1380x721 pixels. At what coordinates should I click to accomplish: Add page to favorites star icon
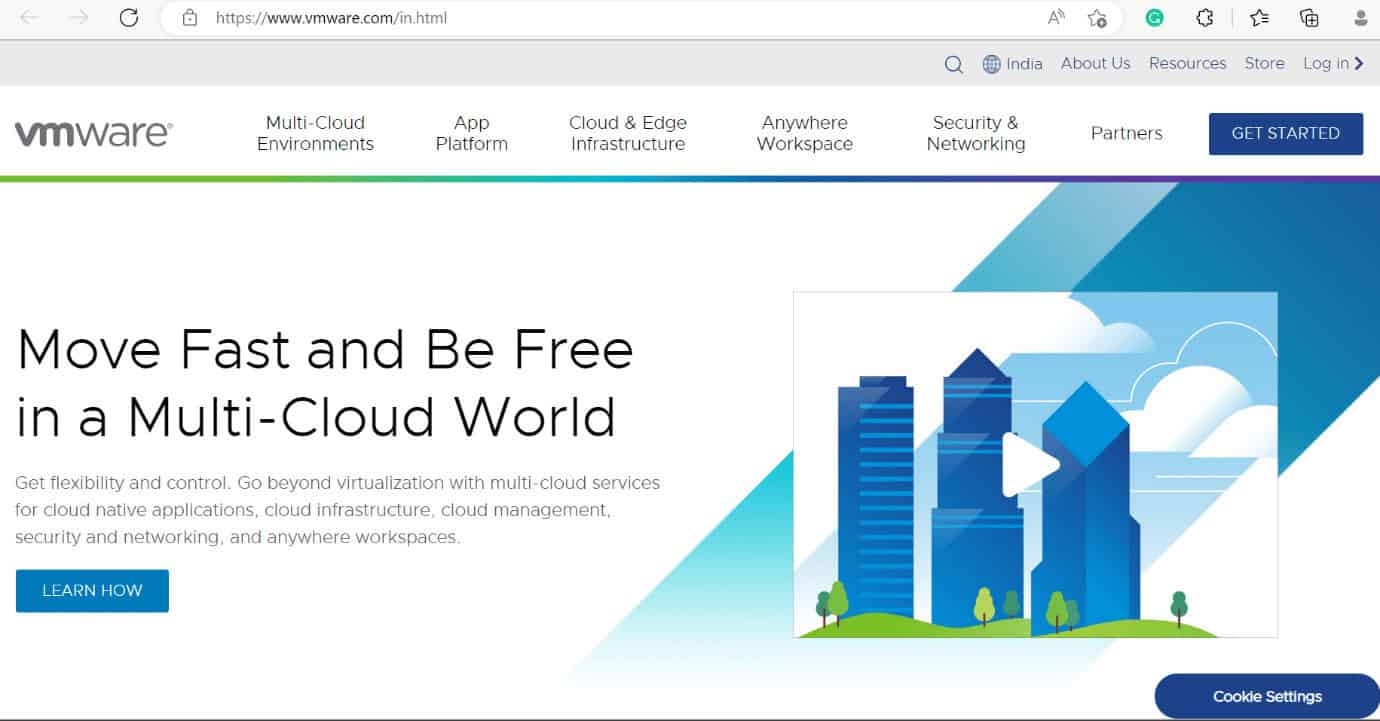pos(1097,18)
